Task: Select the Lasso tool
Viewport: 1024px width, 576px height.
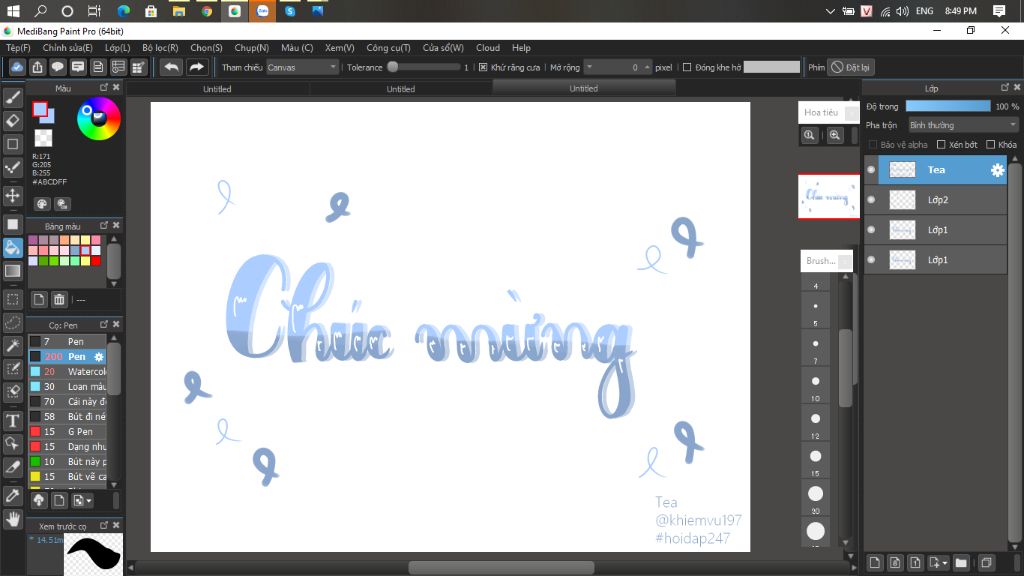Action: (x=12, y=323)
